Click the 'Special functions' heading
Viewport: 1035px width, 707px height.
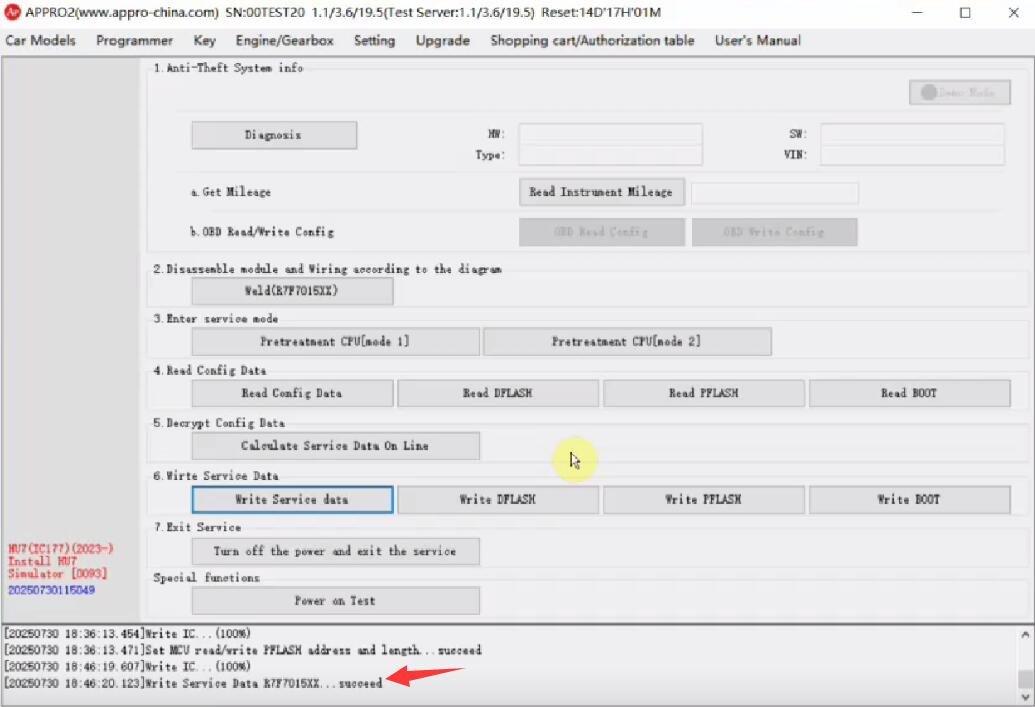pyautogui.click(x=207, y=578)
